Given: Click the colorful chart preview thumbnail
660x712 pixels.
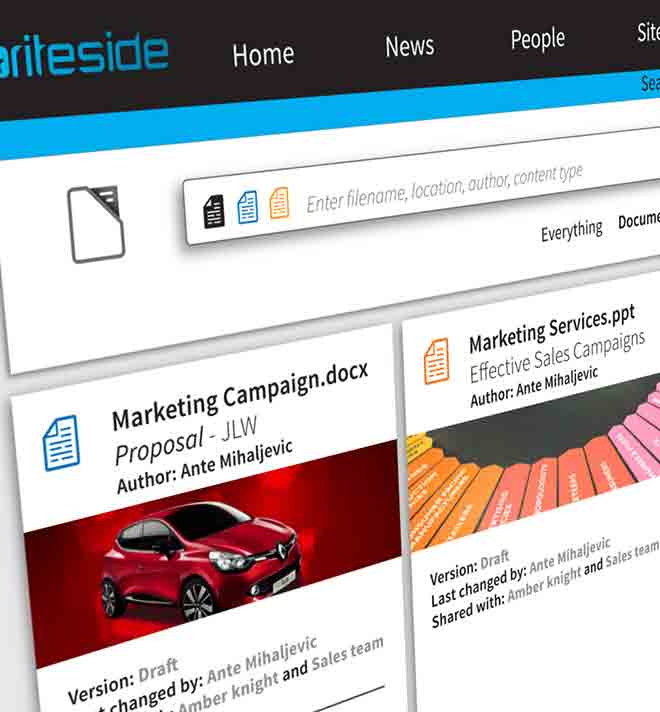Looking at the screenshot, I should pos(534,463).
